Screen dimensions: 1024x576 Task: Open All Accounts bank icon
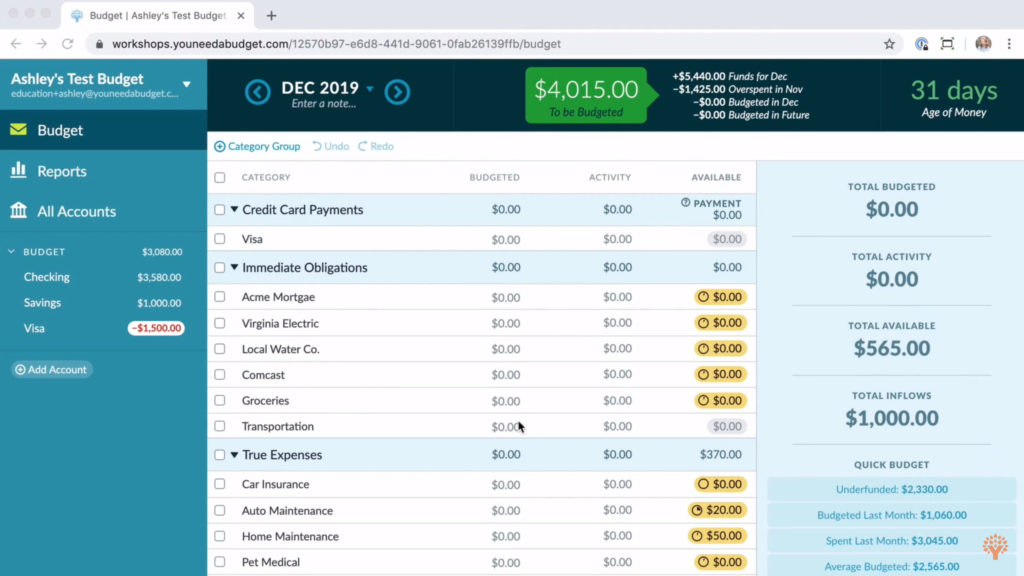point(18,210)
